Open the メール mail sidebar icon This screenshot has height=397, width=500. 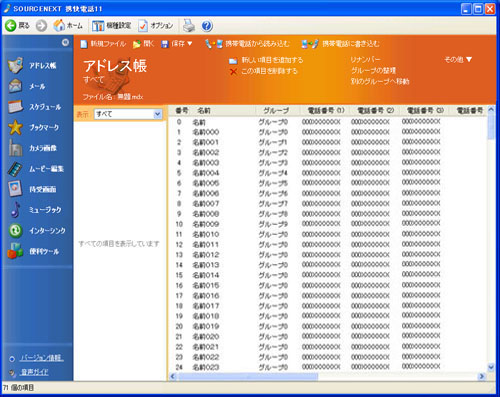[x=15, y=86]
